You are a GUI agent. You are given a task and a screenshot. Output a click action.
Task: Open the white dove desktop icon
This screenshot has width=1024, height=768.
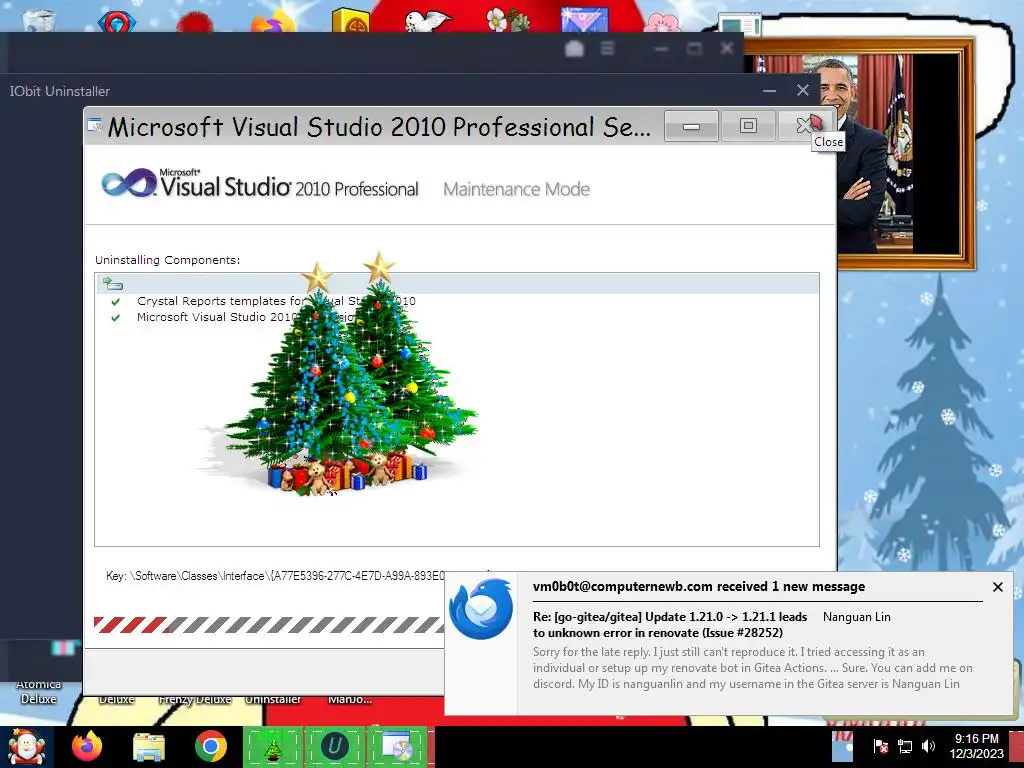pyautogui.click(x=427, y=20)
